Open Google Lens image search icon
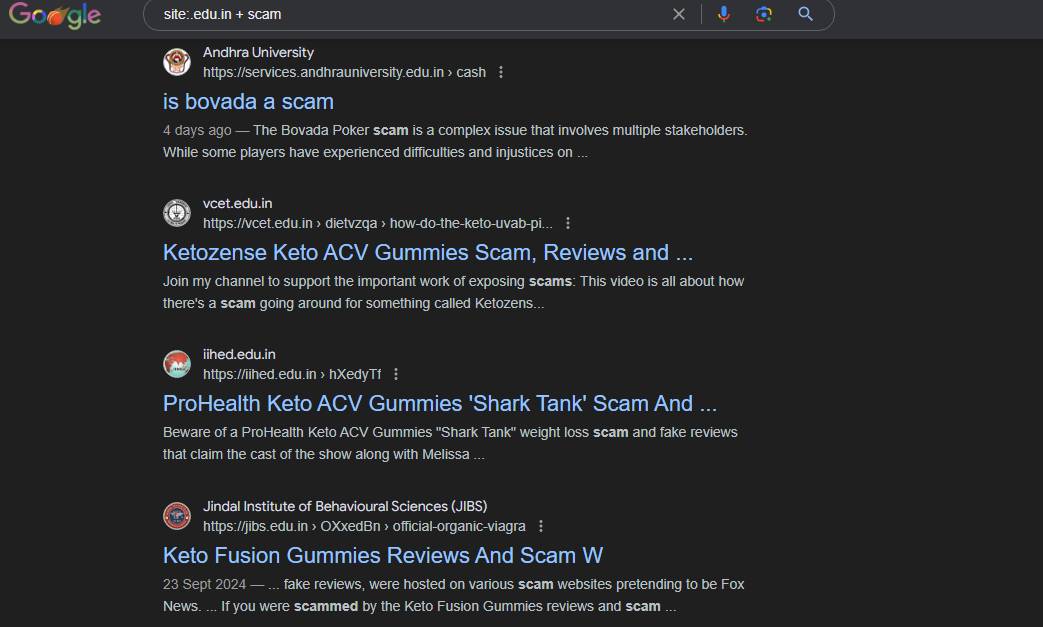 coord(764,14)
